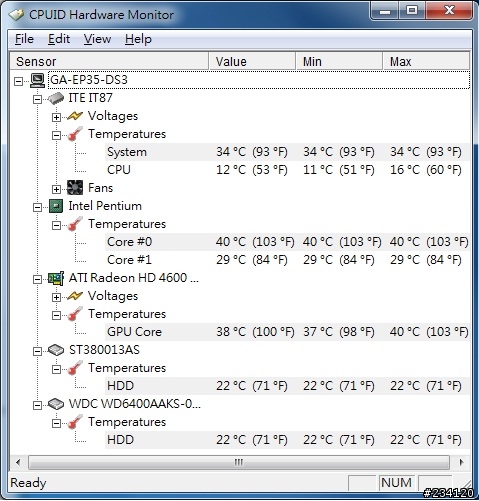The height and width of the screenshot is (501, 479).
Task: Collapse the GA-EP35-DS3 root node
Action: click(19, 81)
